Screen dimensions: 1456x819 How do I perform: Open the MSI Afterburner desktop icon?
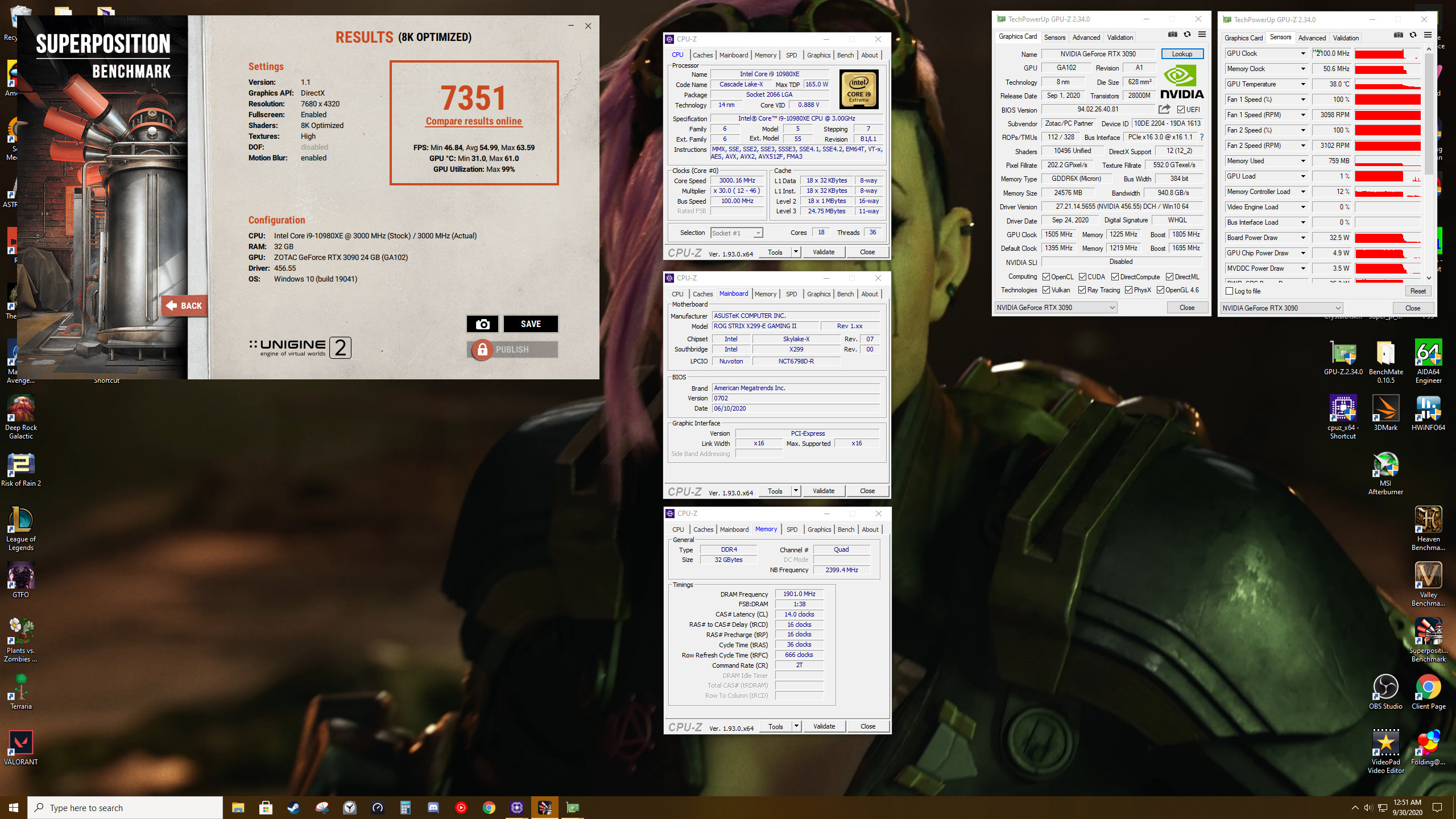click(1385, 473)
